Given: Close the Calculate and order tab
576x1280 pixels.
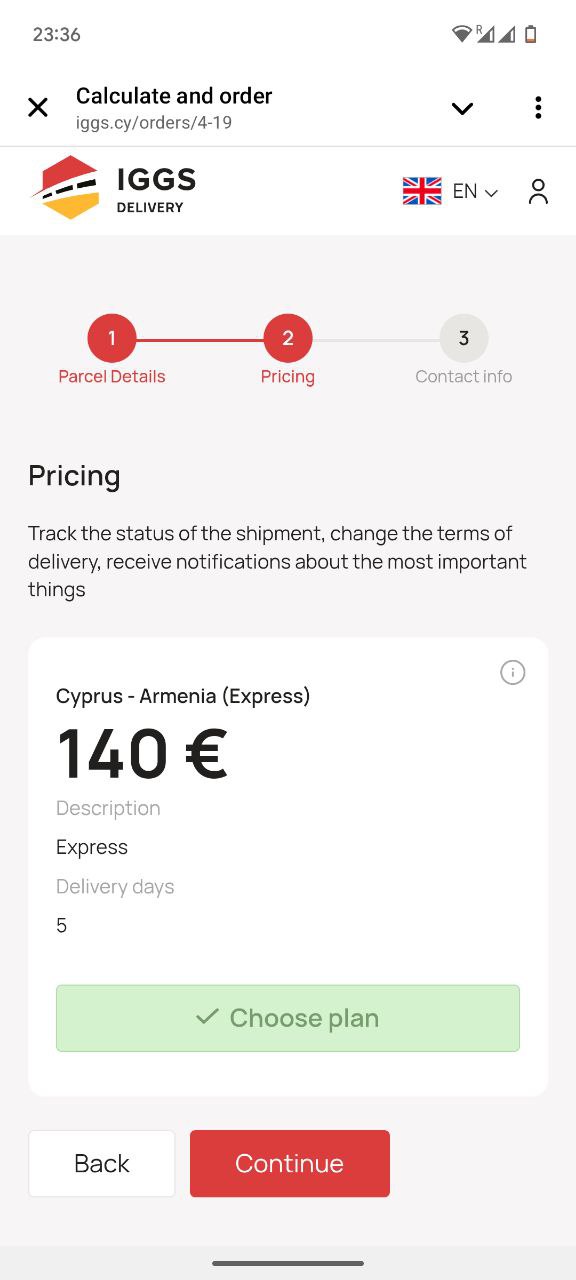Looking at the screenshot, I should tap(38, 108).
